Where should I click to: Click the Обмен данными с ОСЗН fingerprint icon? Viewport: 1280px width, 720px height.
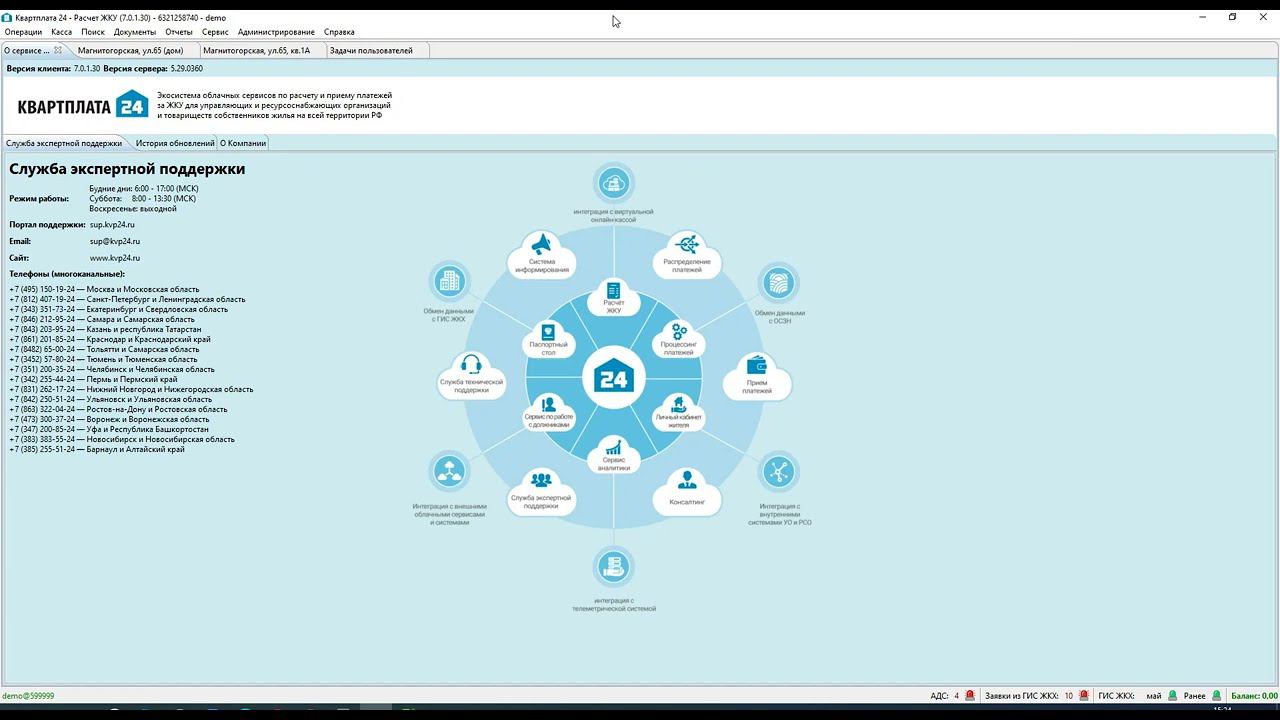tap(779, 283)
